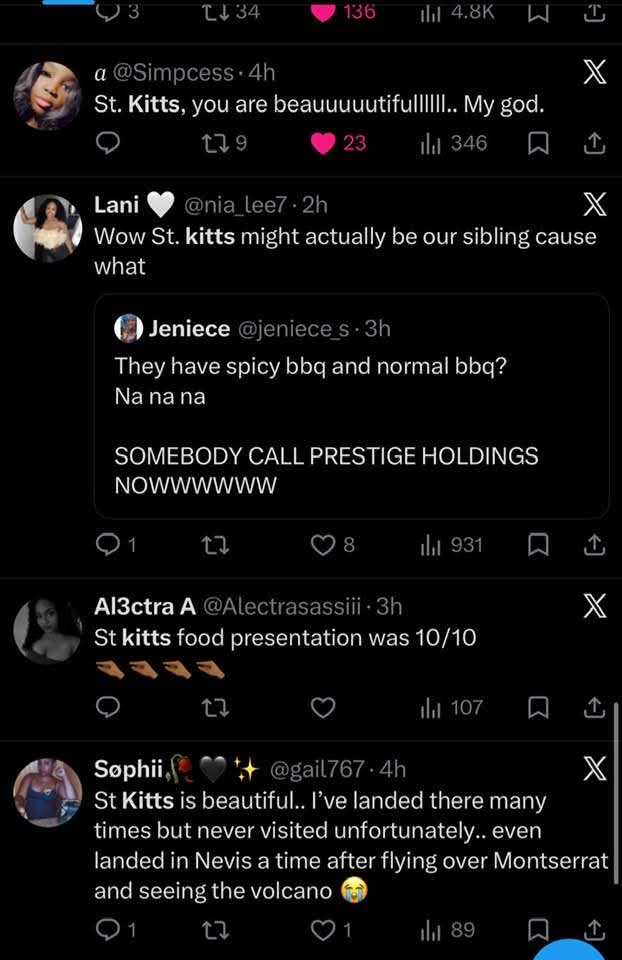Bookmark Al3ctra A's tweet with 107 views
The width and height of the screenshot is (622, 960).
[537, 708]
